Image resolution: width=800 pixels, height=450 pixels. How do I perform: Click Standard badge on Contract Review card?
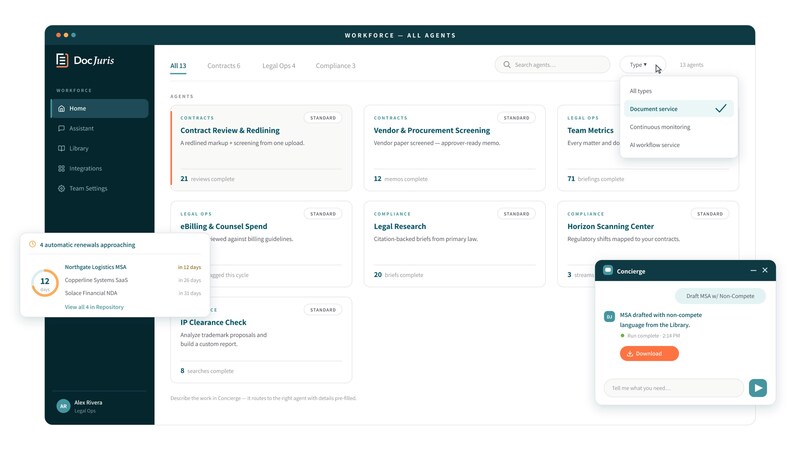323,118
